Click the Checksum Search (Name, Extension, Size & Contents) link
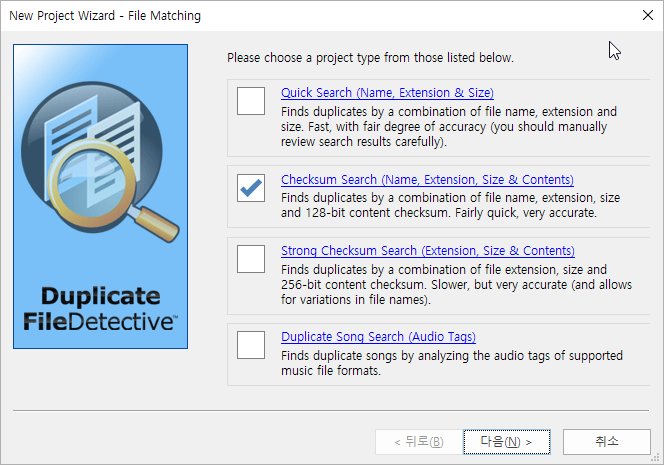Viewport: 664px width, 465px height. [x=427, y=180]
